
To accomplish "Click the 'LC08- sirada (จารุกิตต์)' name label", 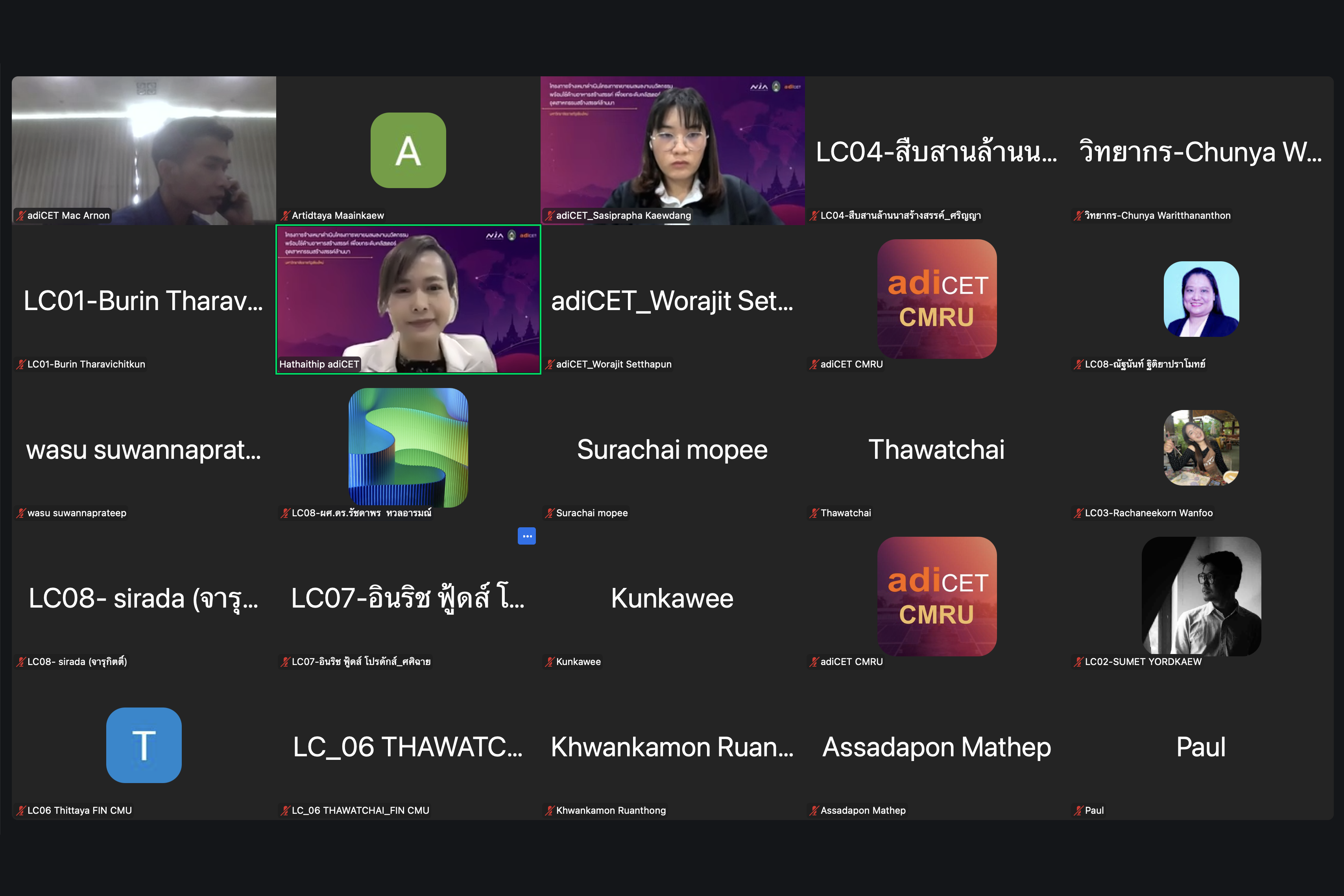I will click(x=77, y=662).
